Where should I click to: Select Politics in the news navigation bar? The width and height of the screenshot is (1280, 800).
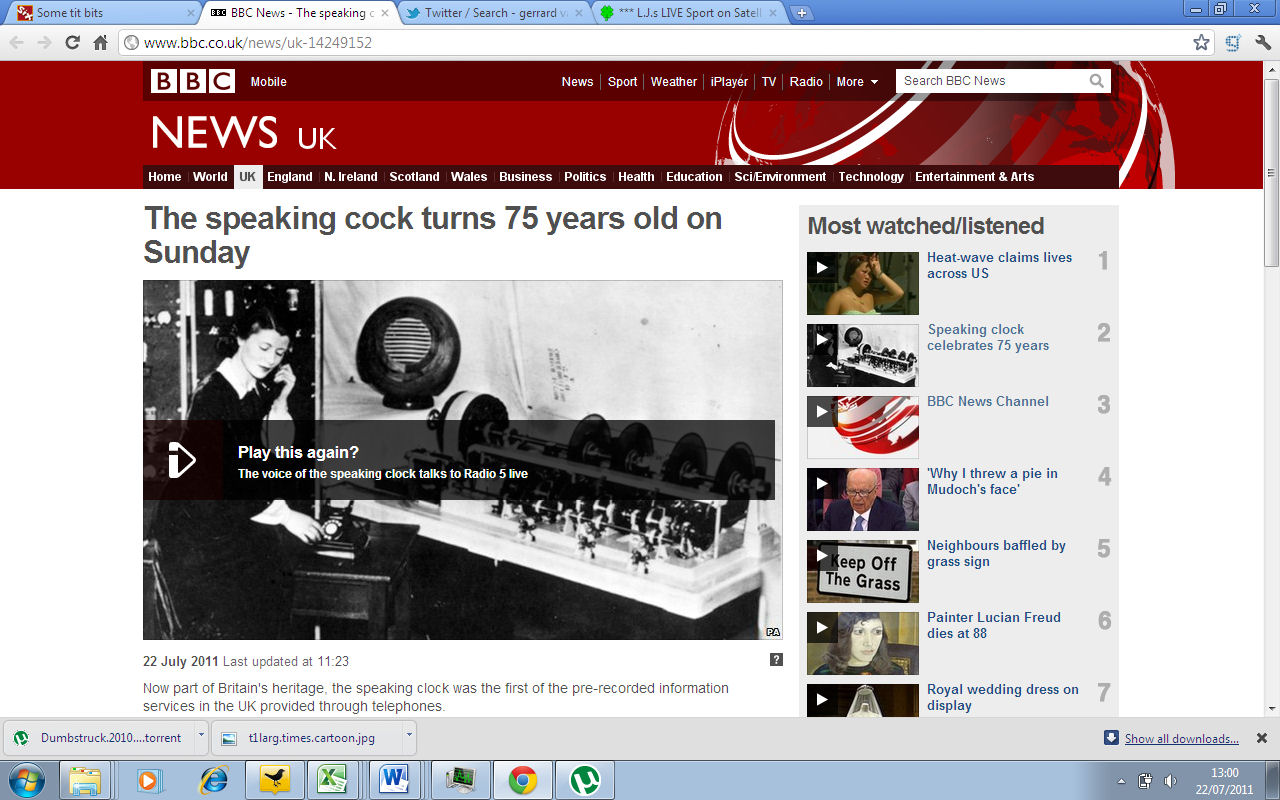click(585, 177)
